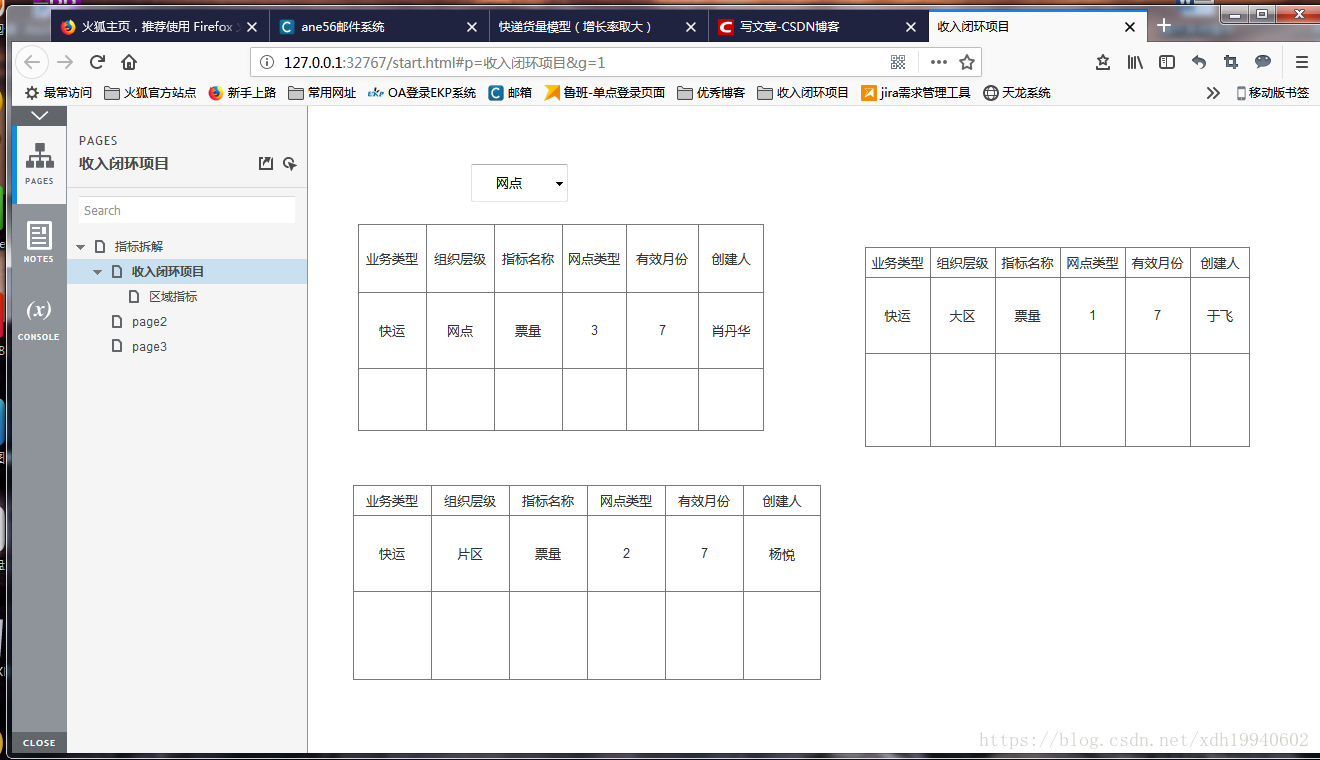Open page3 in the tree
The height and width of the screenshot is (760, 1320).
pyautogui.click(x=149, y=347)
